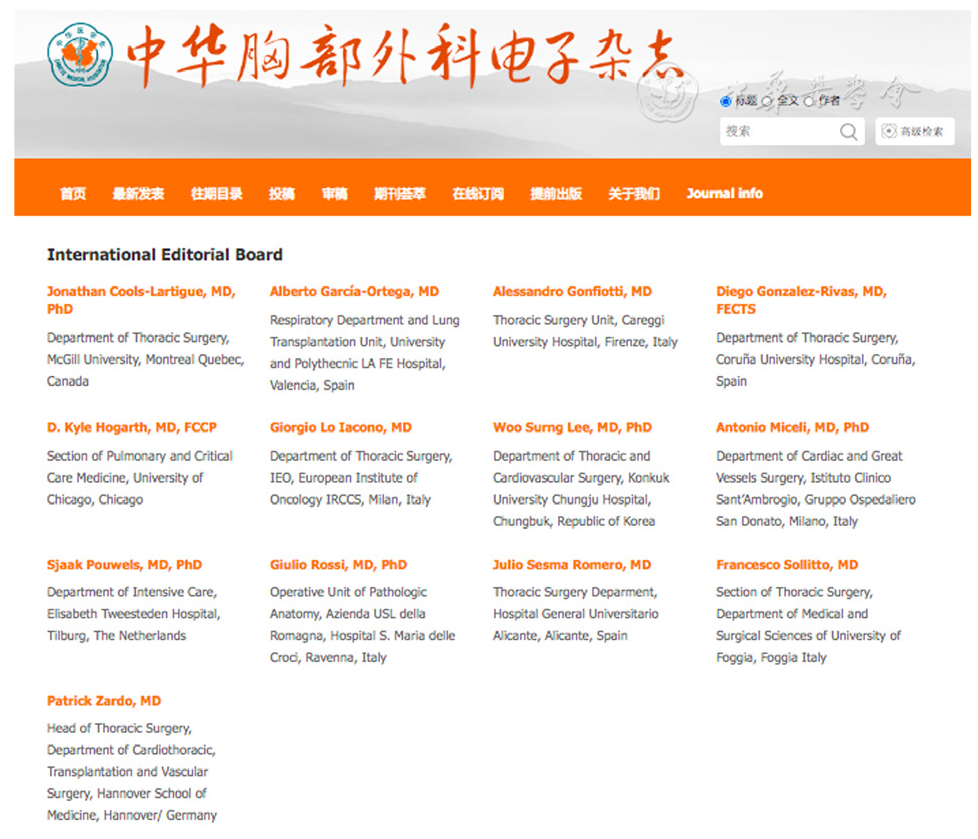
Task: Select the 标题 (title) radio button
Action: coord(726,102)
